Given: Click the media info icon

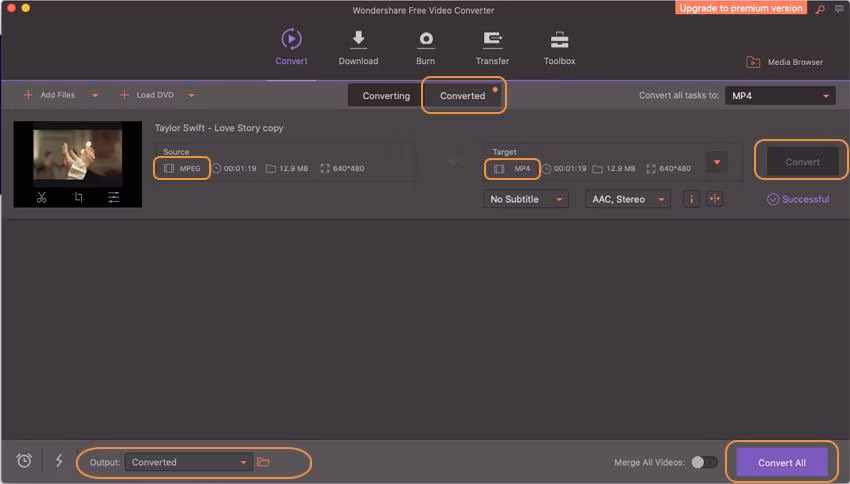Looking at the screenshot, I should click(x=691, y=199).
